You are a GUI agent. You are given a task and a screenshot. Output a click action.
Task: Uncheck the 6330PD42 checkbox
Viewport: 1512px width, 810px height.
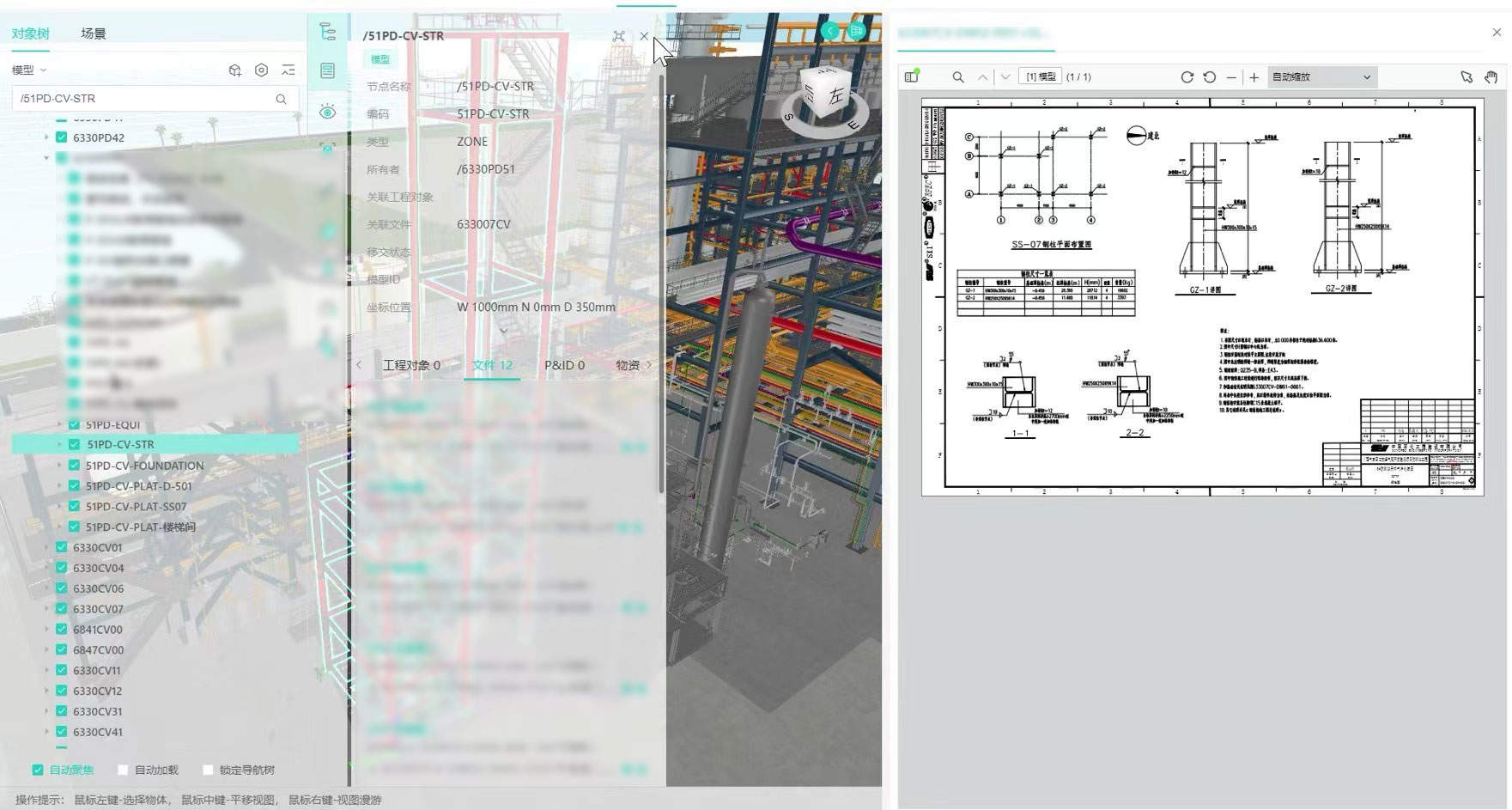[62, 137]
